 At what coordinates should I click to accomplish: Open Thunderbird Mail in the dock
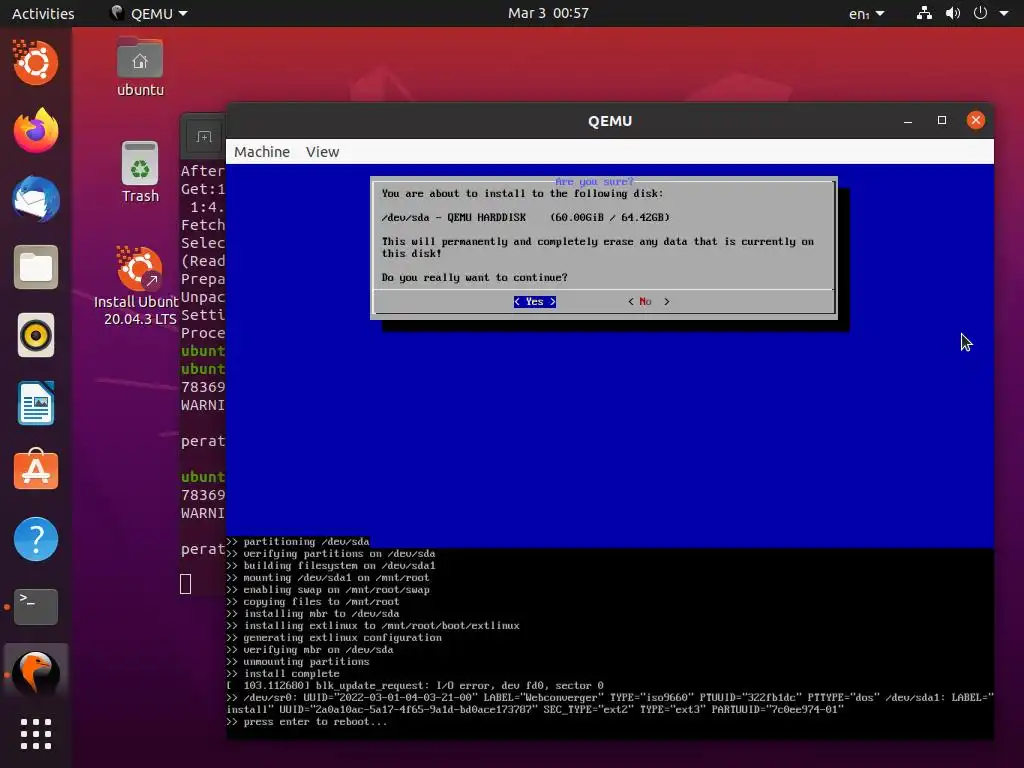[x=35, y=199]
